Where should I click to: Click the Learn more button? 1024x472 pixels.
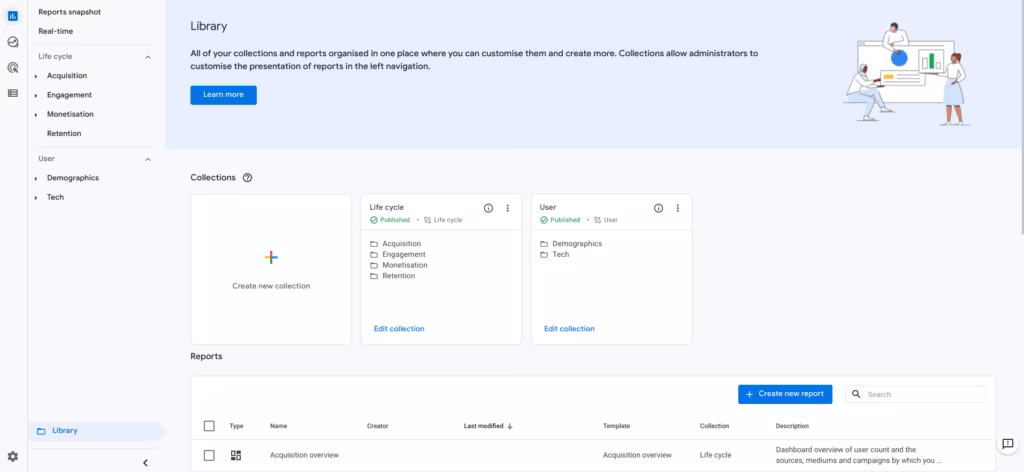223,95
